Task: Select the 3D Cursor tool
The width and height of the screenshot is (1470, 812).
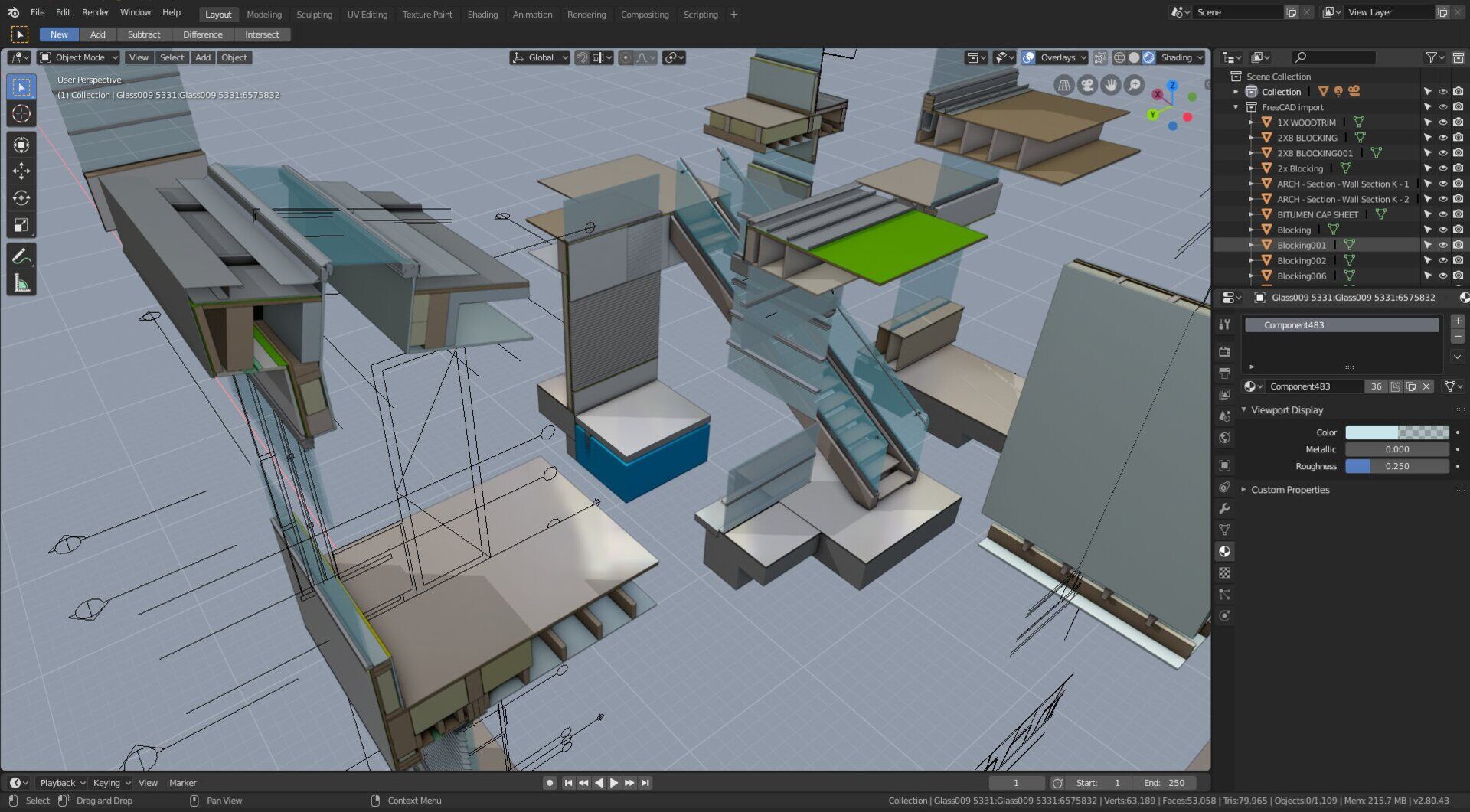Action: coord(21,112)
